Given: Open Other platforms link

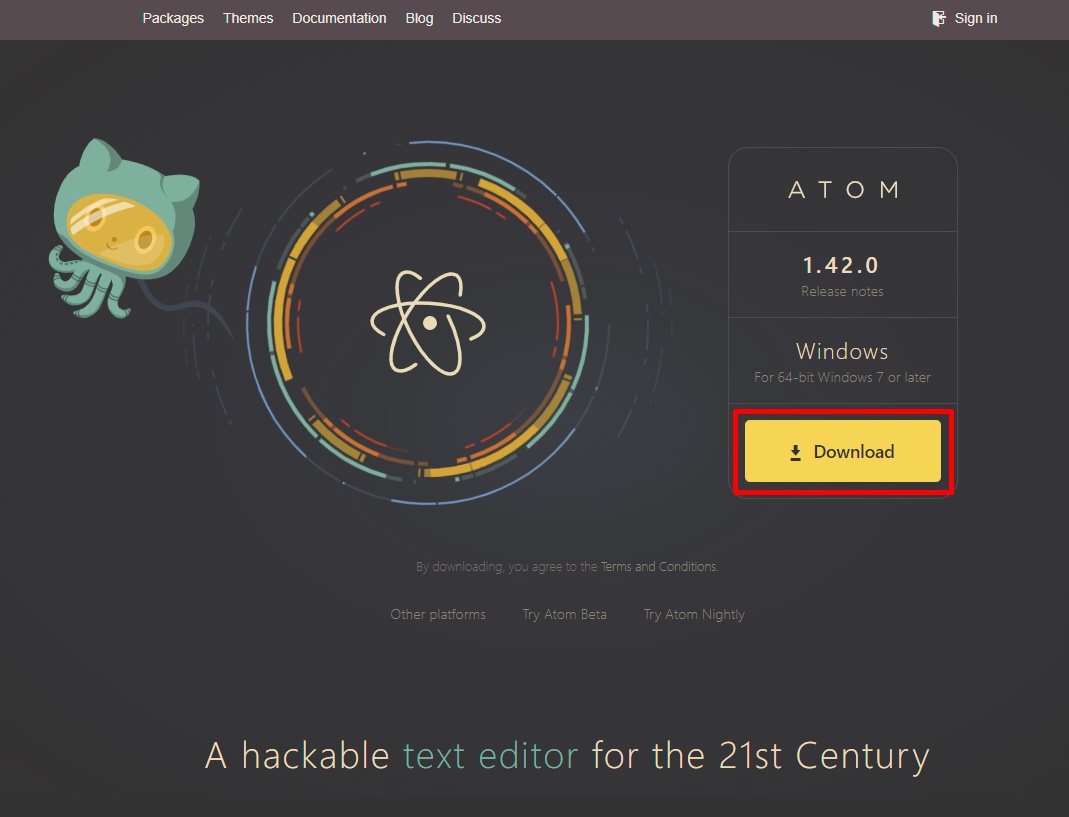Looking at the screenshot, I should click(438, 614).
